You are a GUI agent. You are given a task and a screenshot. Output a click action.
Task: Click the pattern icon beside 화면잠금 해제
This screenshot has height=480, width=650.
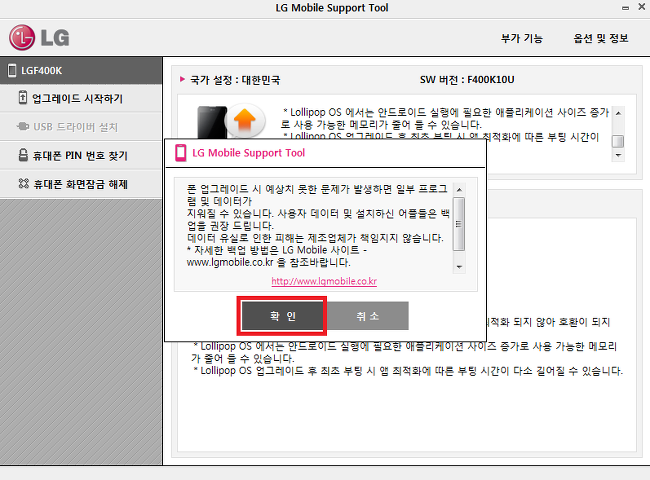click(24, 183)
